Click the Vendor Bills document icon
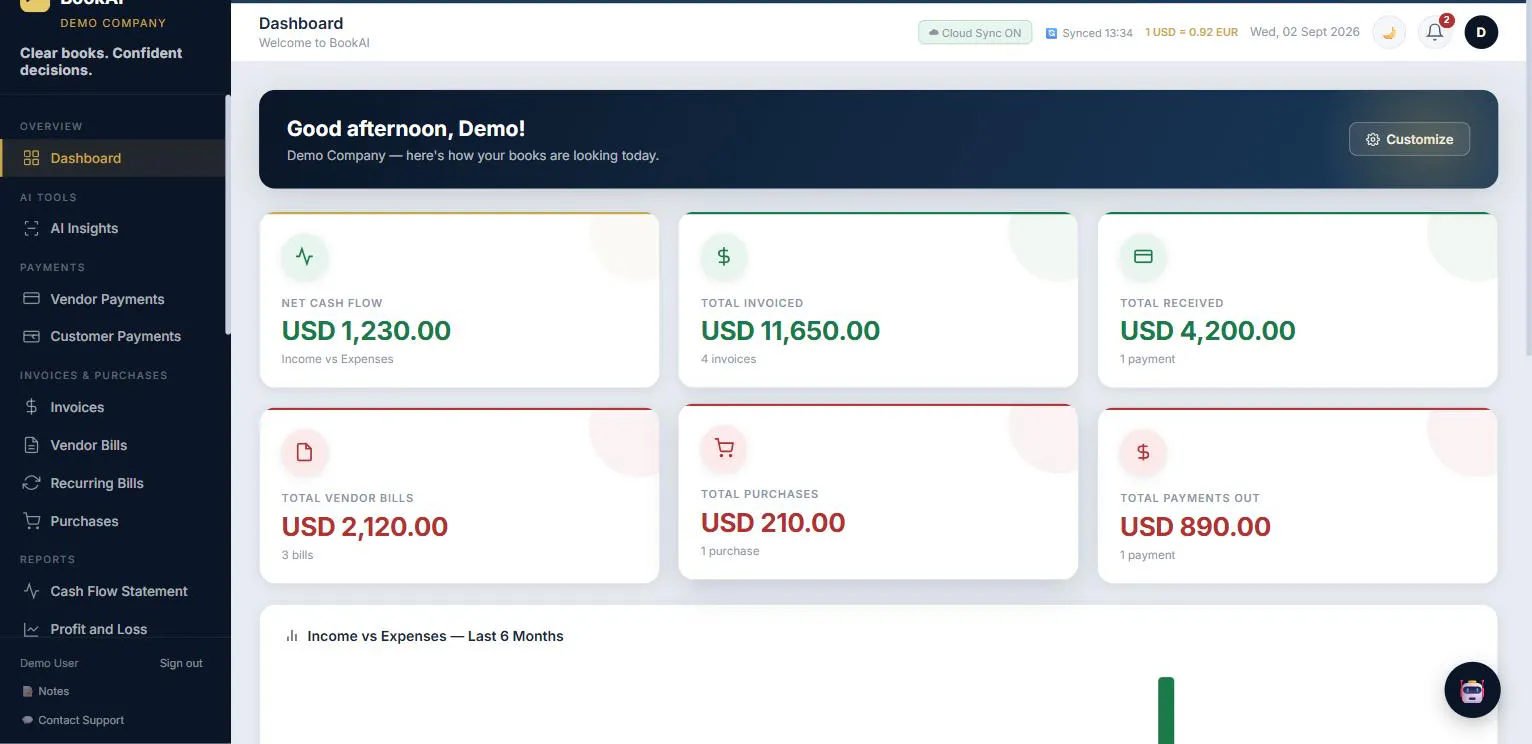Image resolution: width=1532 pixels, height=744 pixels. click(x=31, y=445)
